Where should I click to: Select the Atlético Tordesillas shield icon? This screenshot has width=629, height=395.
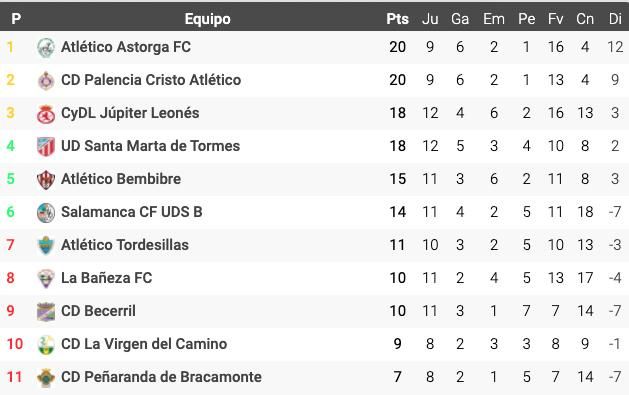[46, 245]
